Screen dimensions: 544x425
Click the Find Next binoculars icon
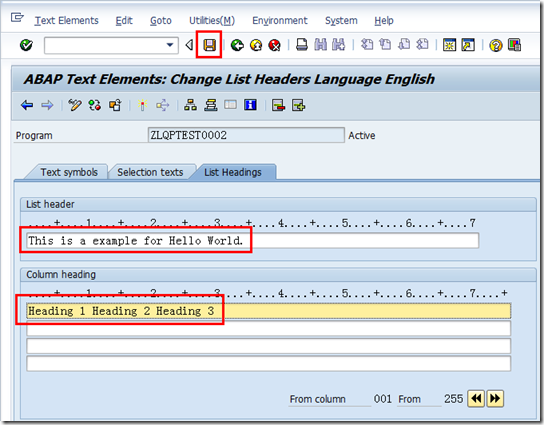(x=339, y=45)
